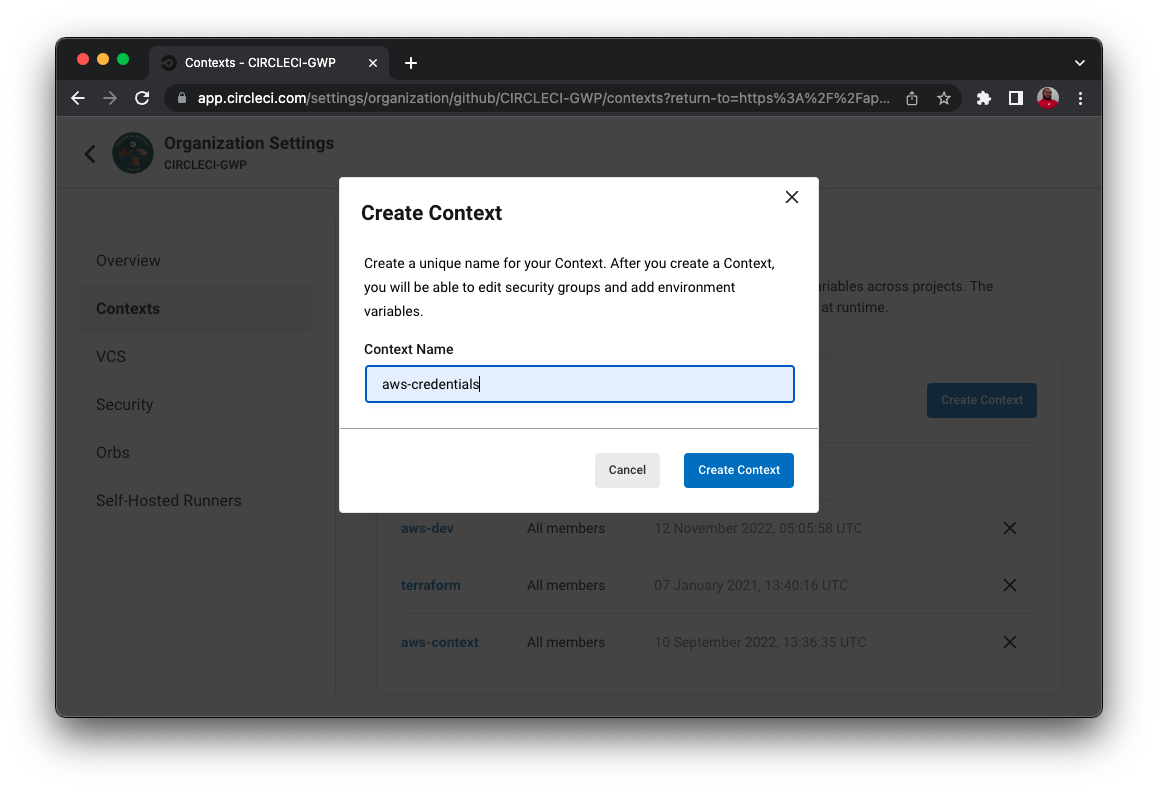Viewport: 1158px width, 791px height.
Task: Open the browser side panel icon
Action: click(x=1014, y=98)
